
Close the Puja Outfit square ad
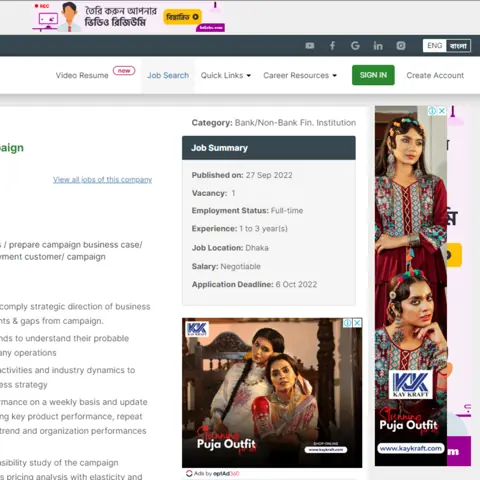click(x=357, y=323)
